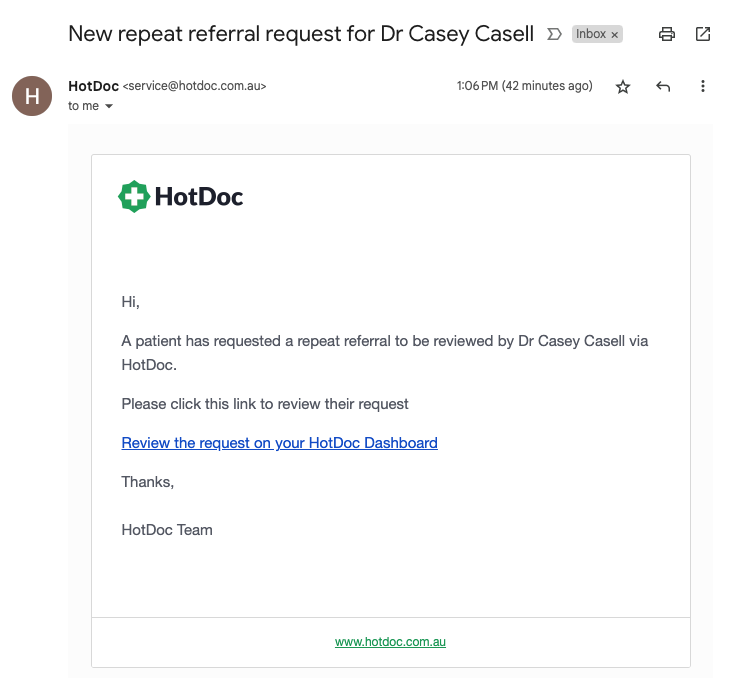This screenshot has width=734, height=678.
Task: Click the 'HotDoc Team' signature text
Action: point(167,530)
